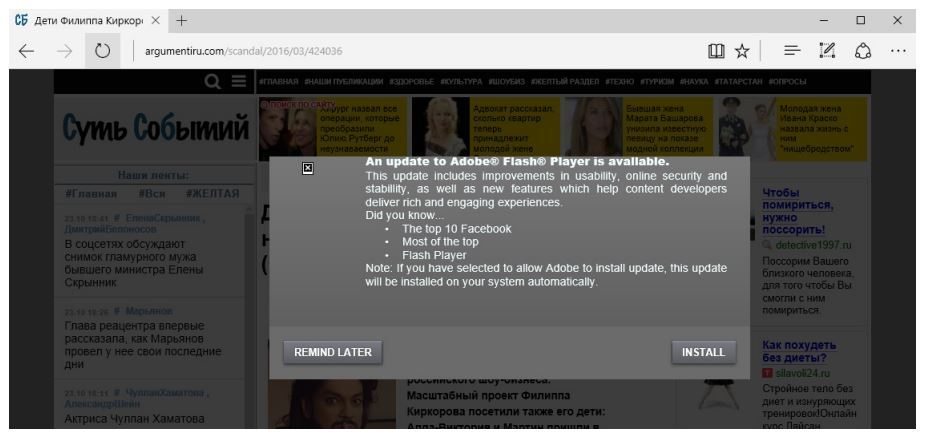Viewport: 926px width, 440px height.
Task: Click the Суть Событий logo
Action: pos(155,126)
